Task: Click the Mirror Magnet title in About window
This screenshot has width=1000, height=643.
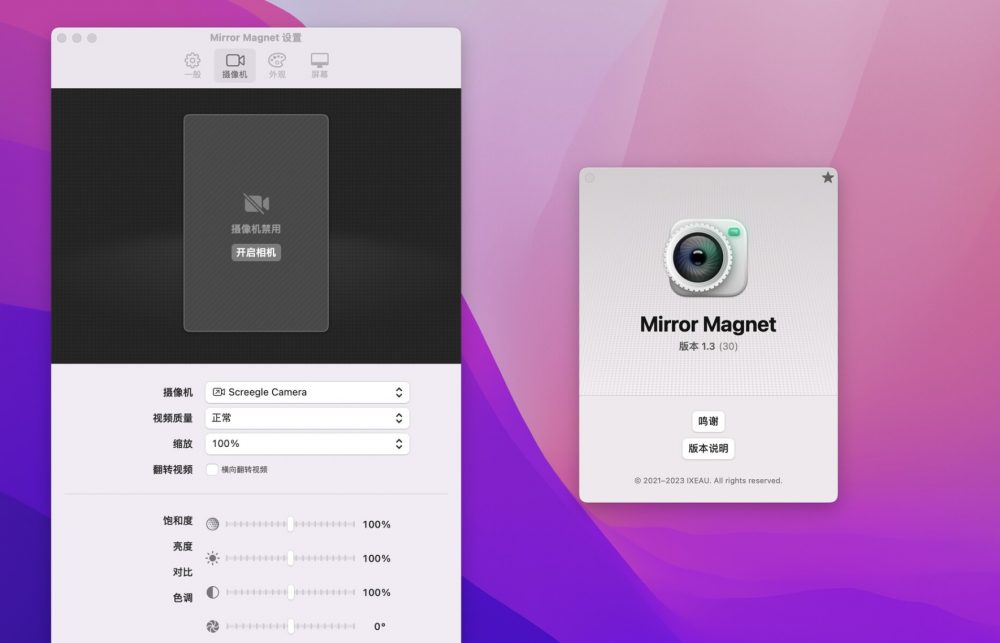Action: coord(708,324)
